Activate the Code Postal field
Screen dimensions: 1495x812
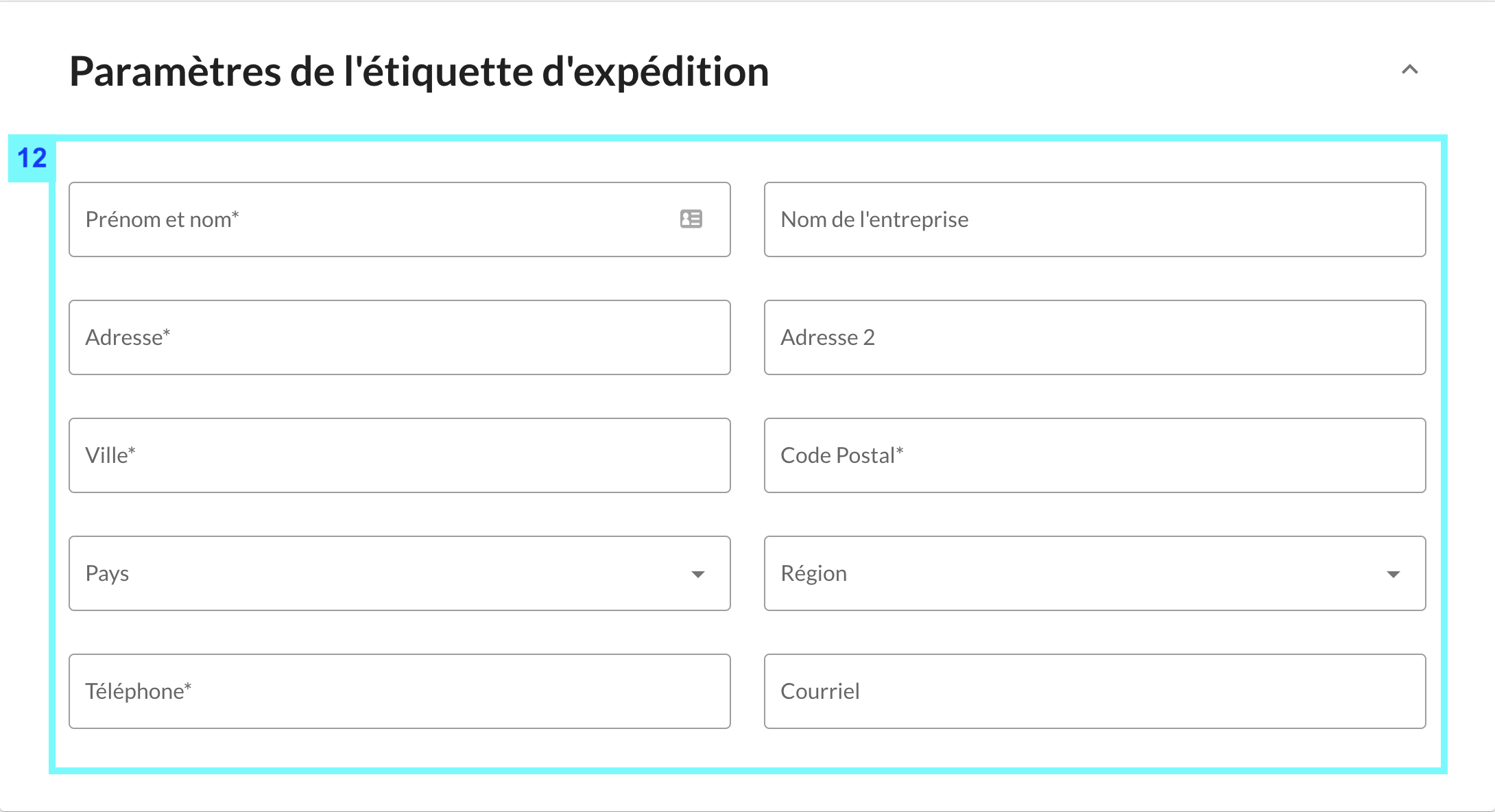coord(1095,455)
